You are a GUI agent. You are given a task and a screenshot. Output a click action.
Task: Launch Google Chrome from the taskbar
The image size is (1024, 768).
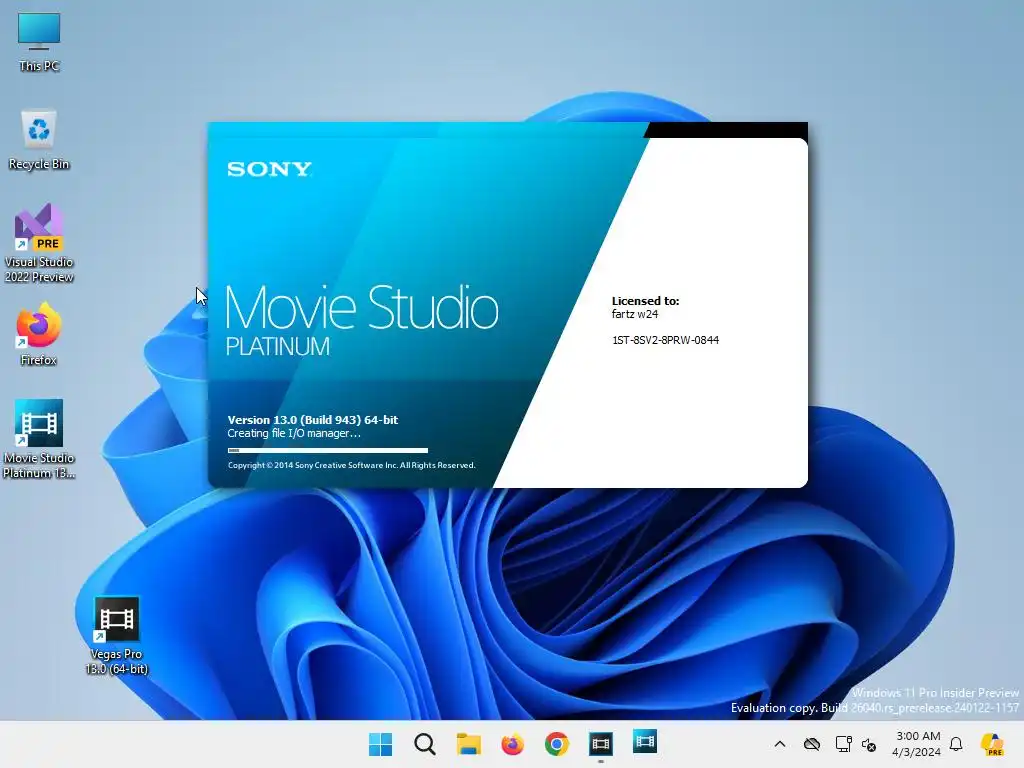[556, 744]
